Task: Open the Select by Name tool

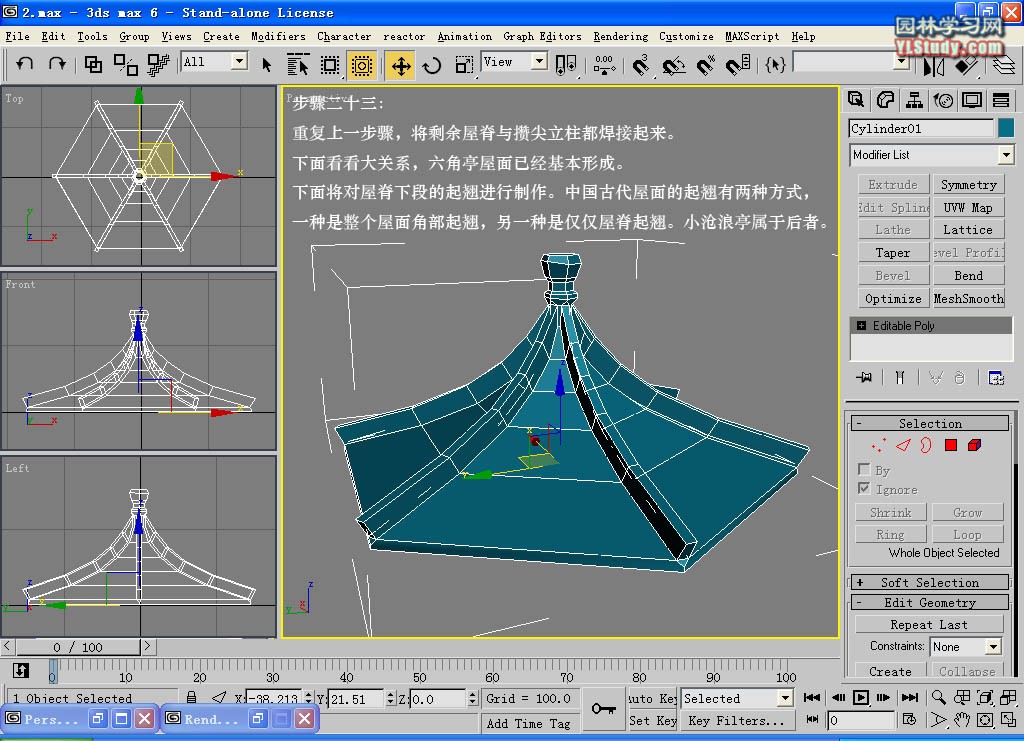Action: [x=298, y=65]
